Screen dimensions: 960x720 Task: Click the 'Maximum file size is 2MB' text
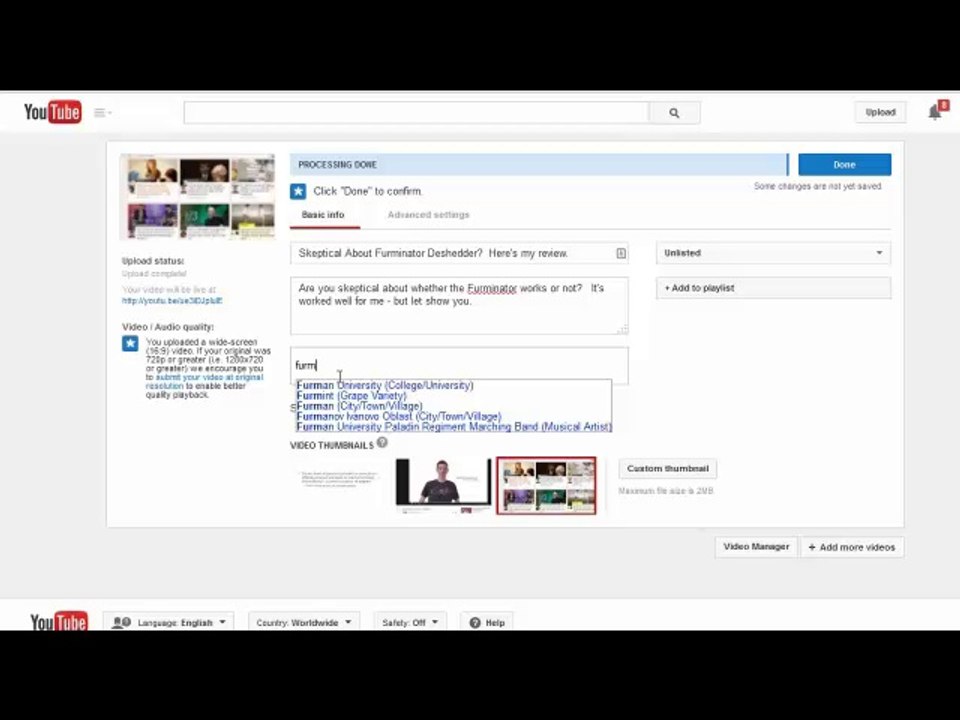point(666,491)
